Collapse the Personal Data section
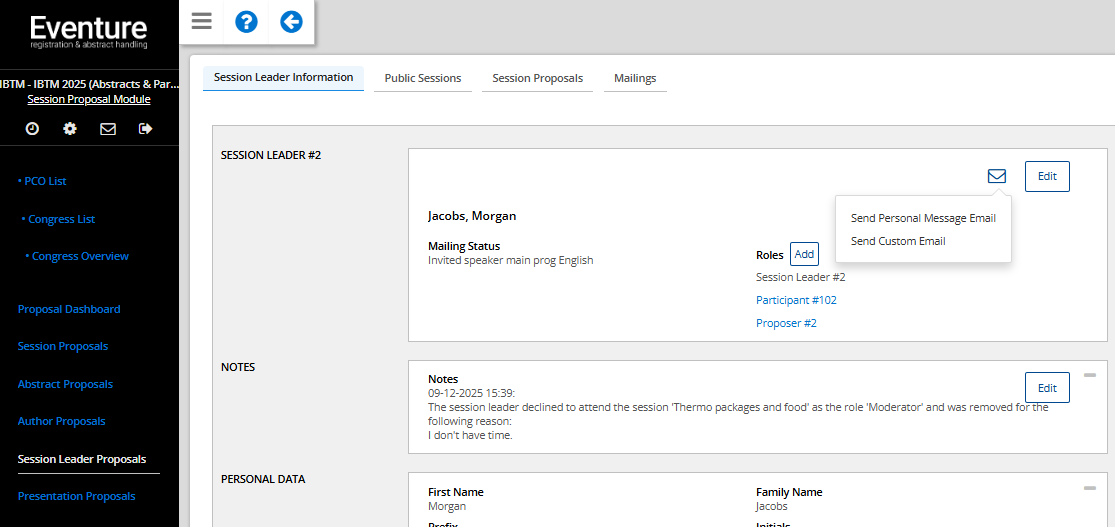 pos(1089,488)
